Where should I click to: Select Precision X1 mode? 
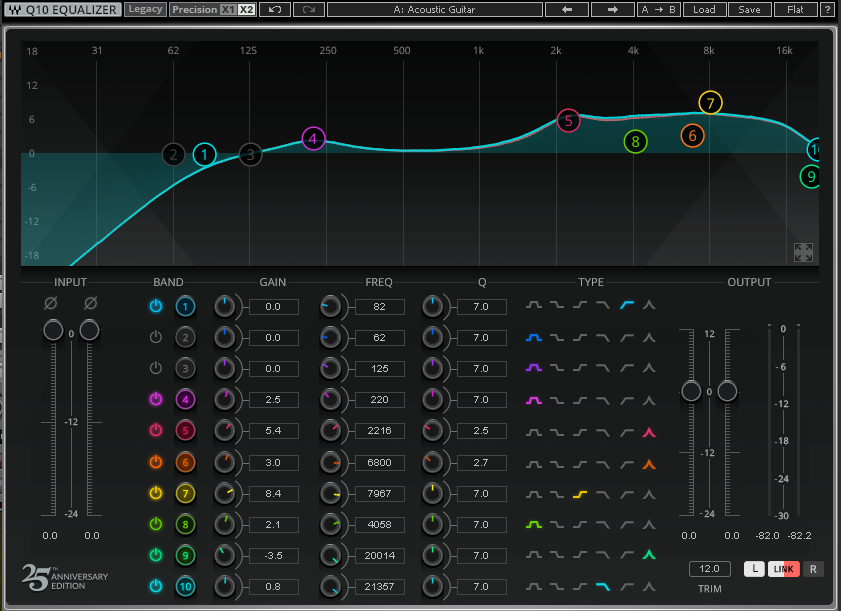coord(228,10)
